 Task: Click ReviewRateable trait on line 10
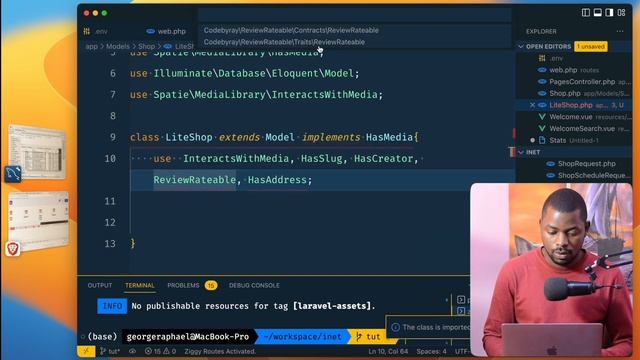coord(195,180)
